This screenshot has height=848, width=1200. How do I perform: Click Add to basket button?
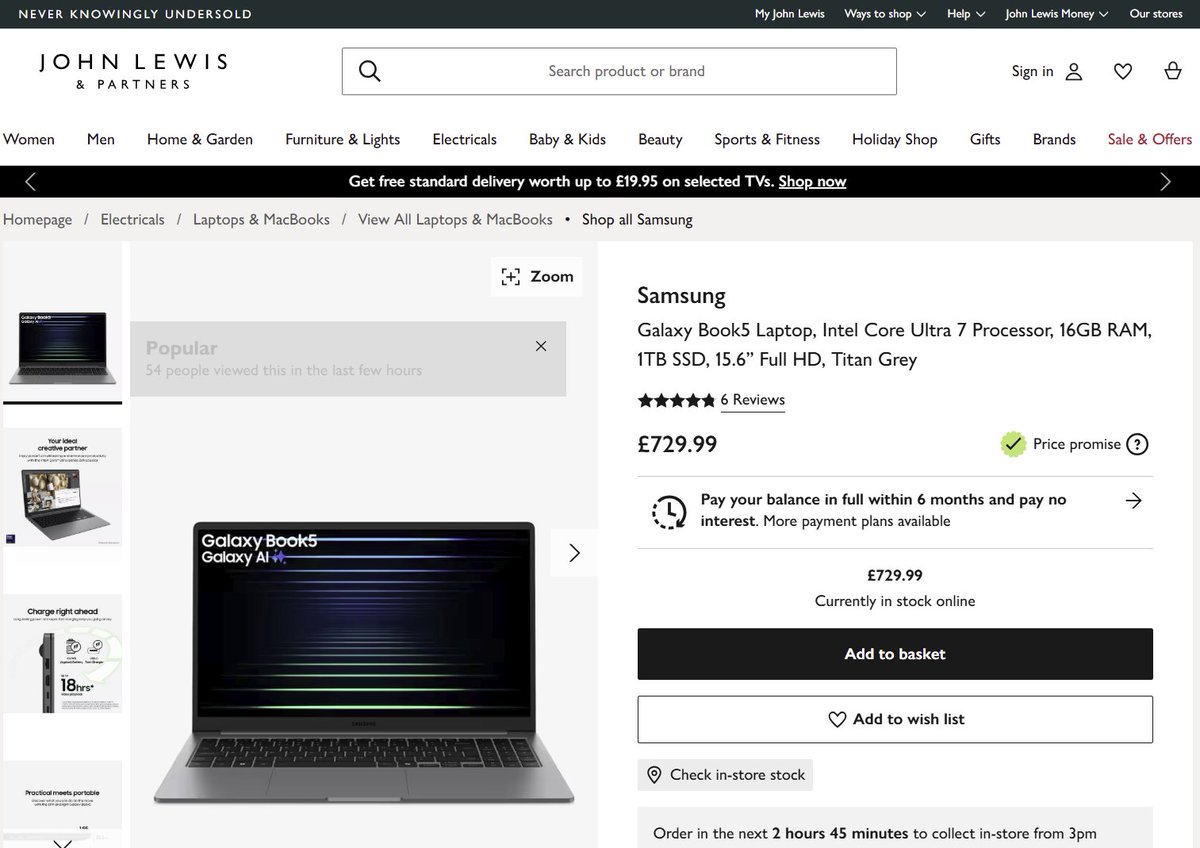895,654
